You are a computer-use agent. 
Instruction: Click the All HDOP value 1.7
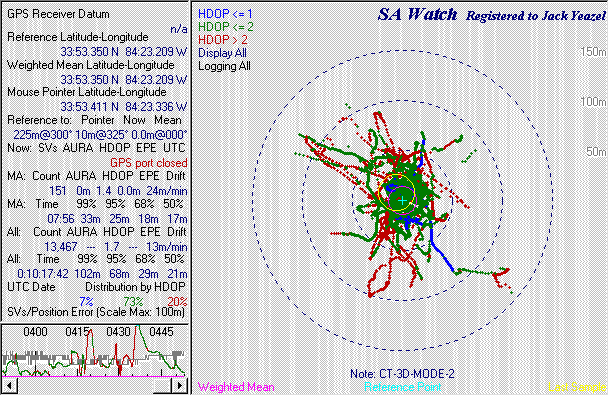111,247
